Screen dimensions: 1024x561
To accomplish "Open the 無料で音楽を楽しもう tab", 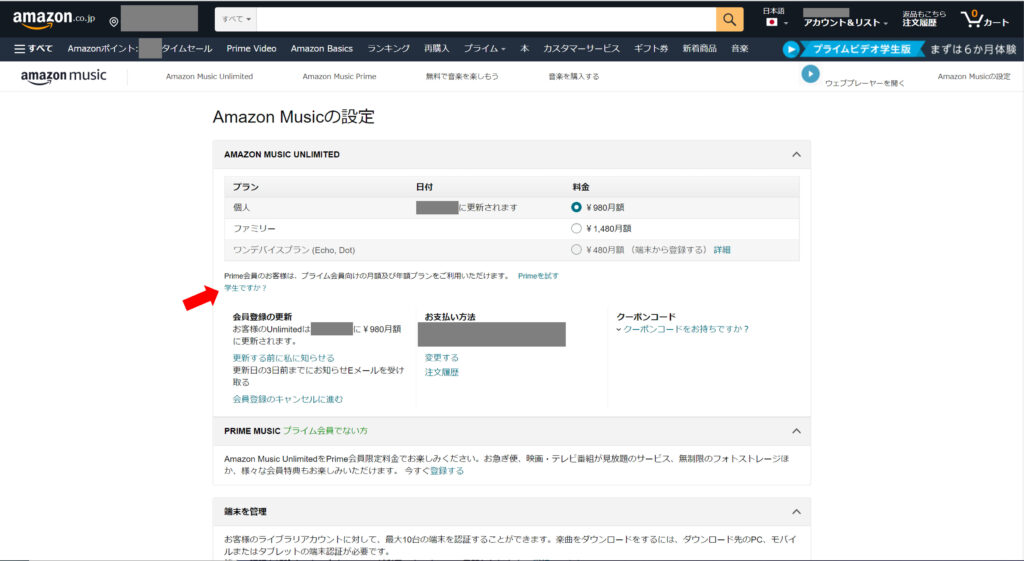I will 462,76.
